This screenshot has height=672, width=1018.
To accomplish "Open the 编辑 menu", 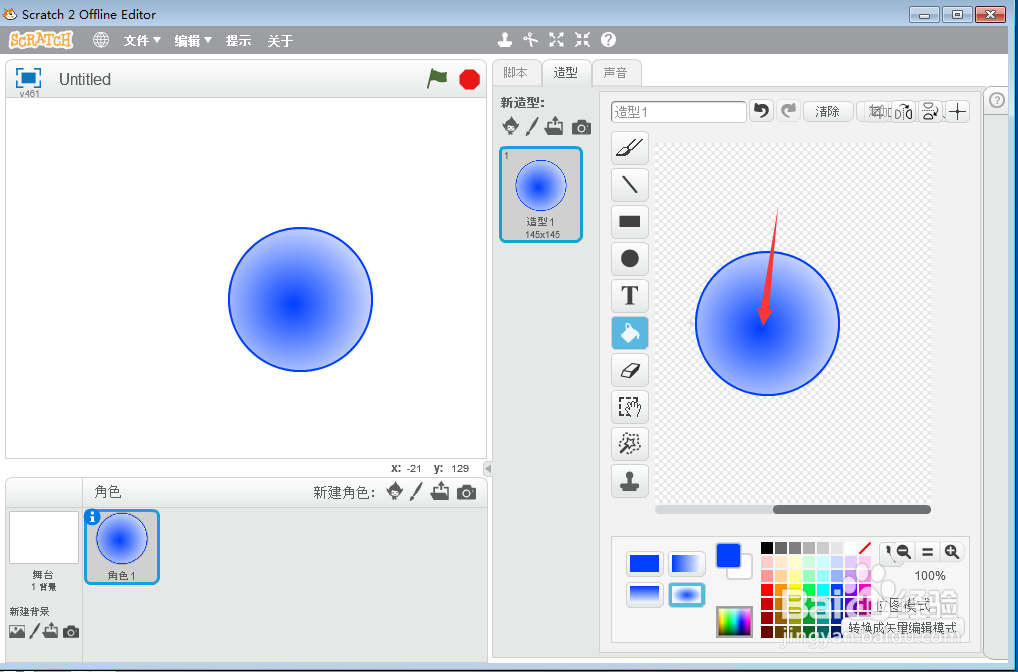I will click(193, 41).
